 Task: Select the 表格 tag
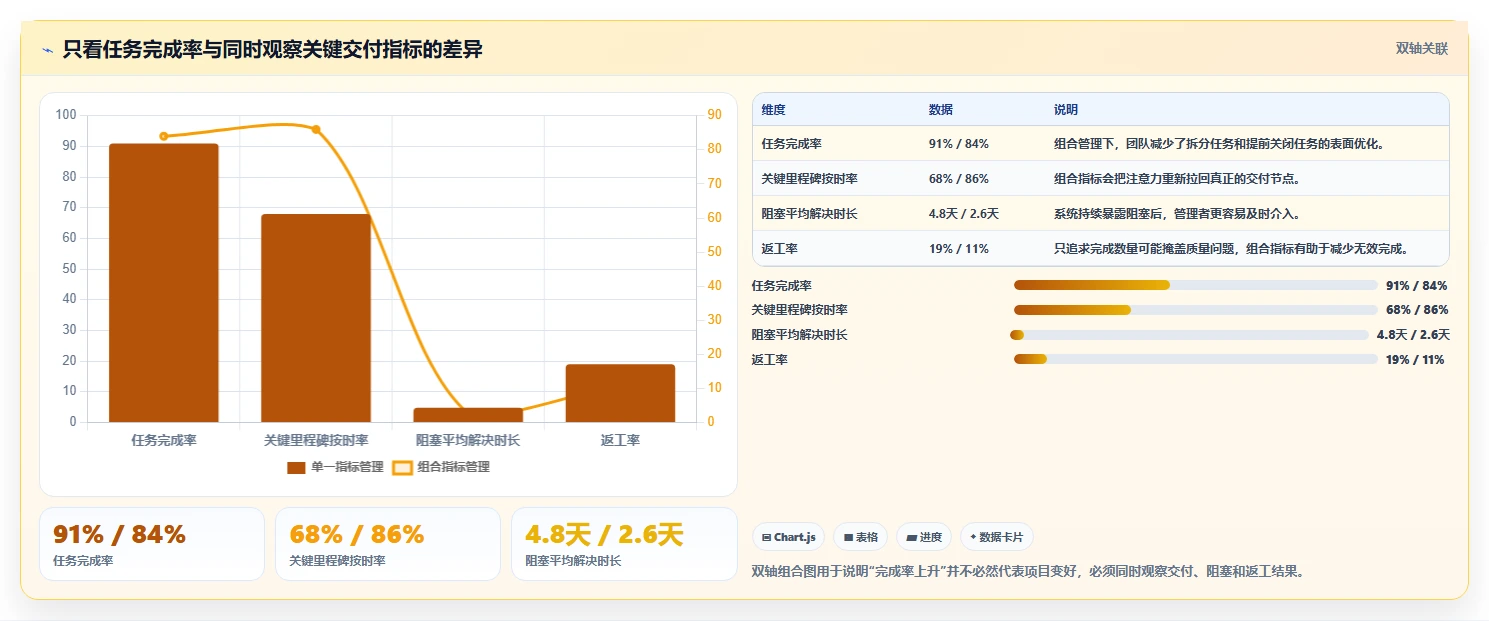[x=860, y=537]
